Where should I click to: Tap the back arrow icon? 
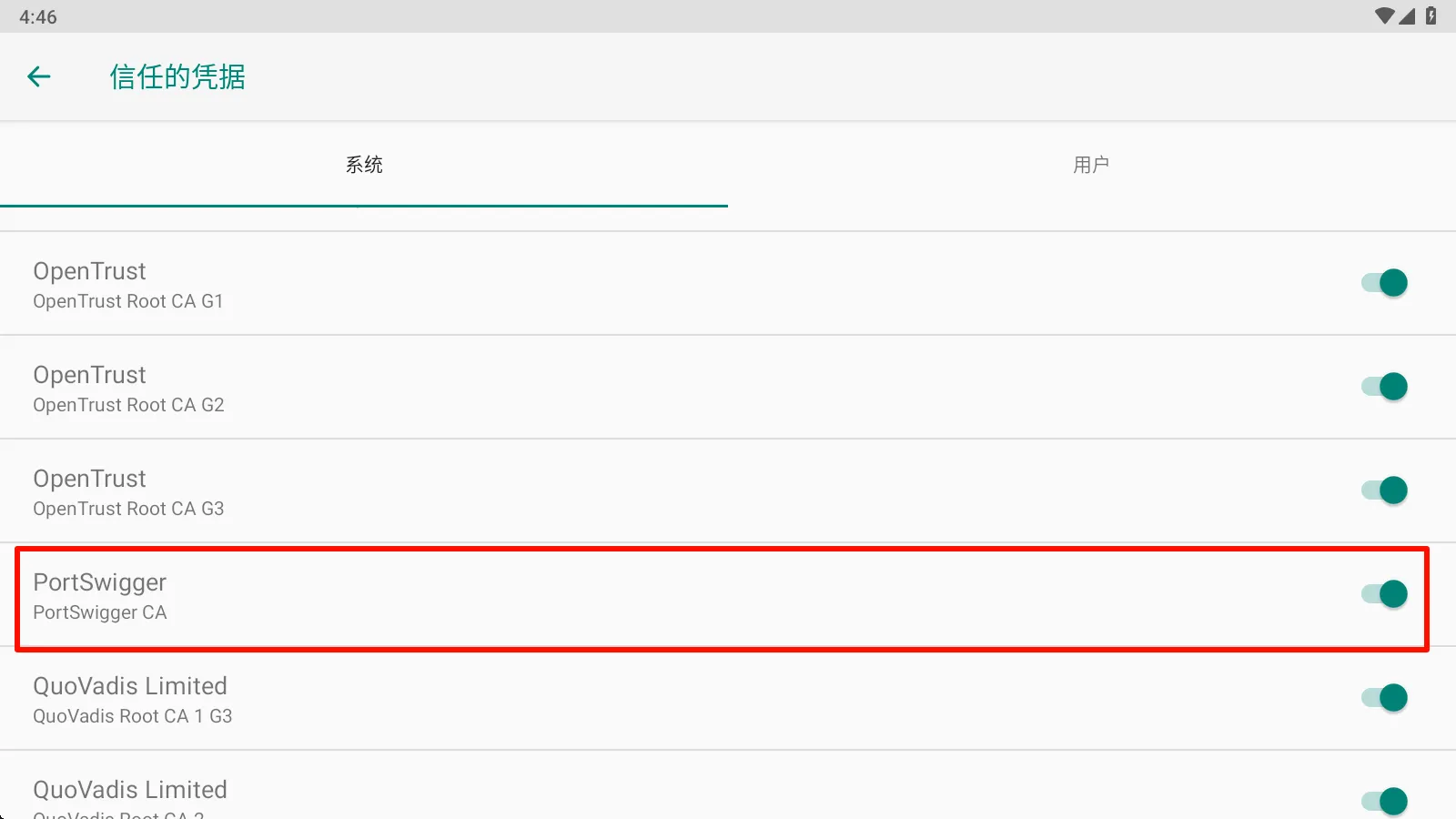pyautogui.click(x=39, y=76)
